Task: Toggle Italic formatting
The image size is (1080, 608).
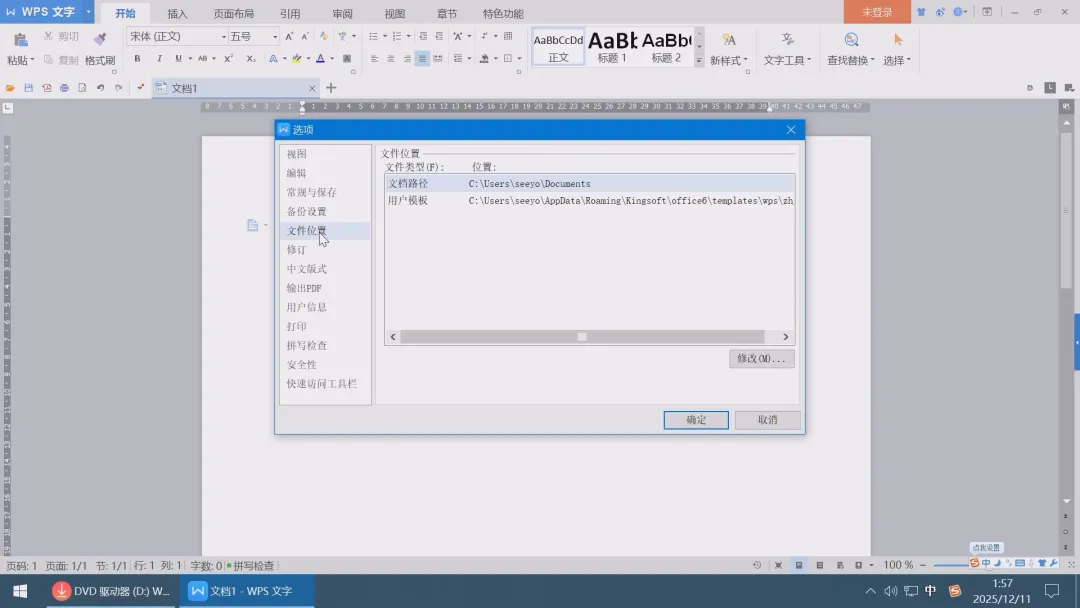Action: (x=159, y=59)
